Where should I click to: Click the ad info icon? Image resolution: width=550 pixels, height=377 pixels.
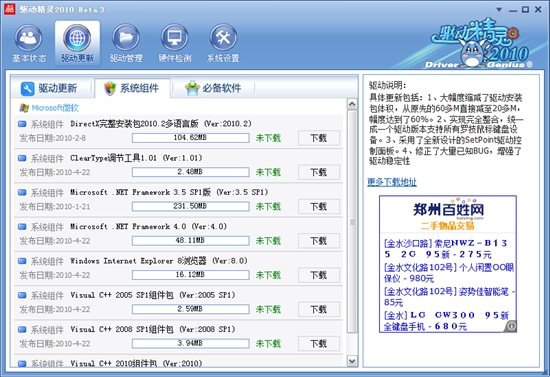click(x=511, y=326)
